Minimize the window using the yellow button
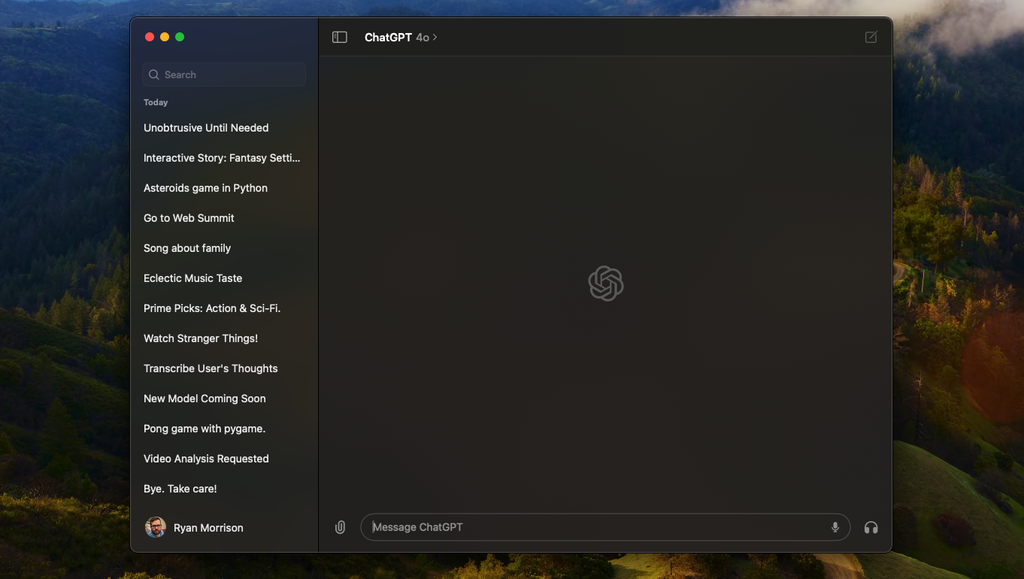Image resolution: width=1024 pixels, height=579 pixels. point(165,37)
